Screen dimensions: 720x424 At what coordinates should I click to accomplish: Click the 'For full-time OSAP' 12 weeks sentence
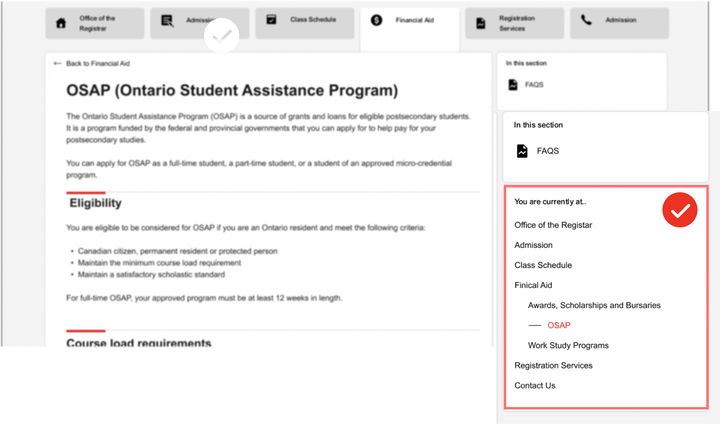[204, 298]
